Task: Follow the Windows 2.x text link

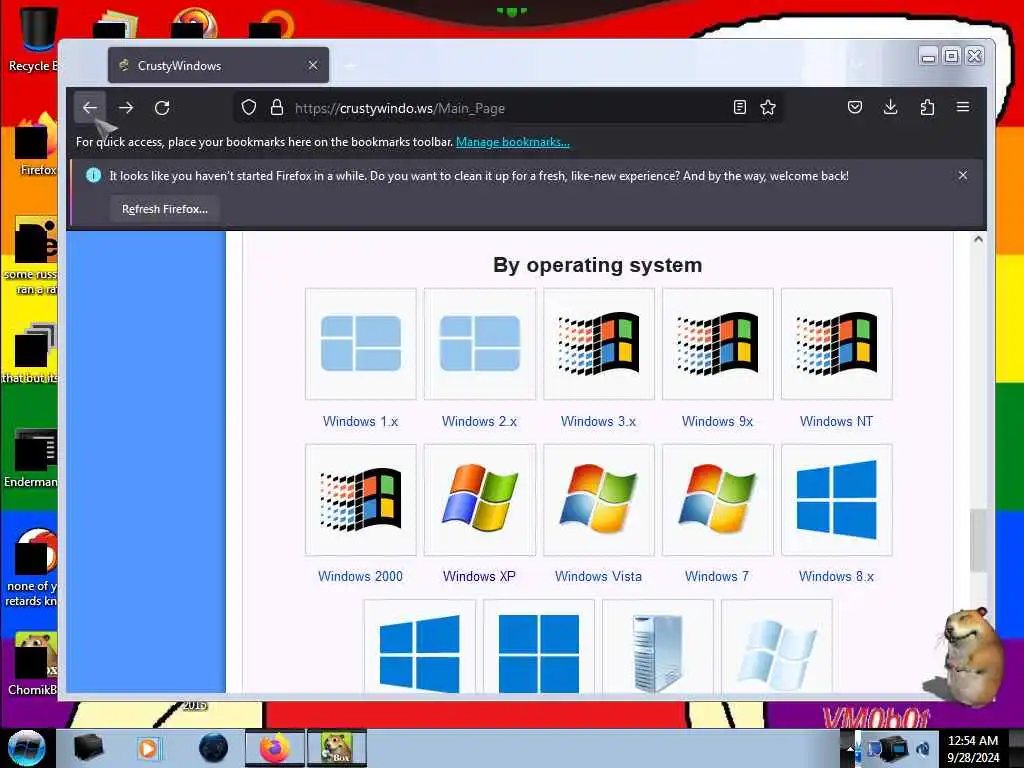Action: pos(479,421)
